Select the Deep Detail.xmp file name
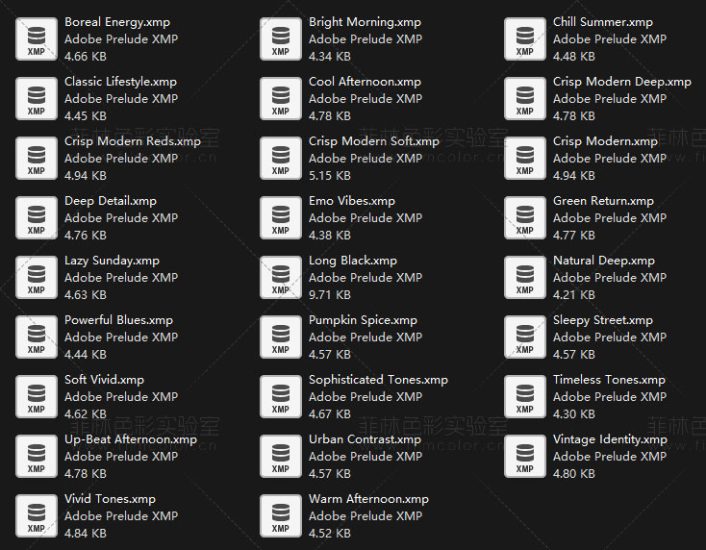 (110, 201)
